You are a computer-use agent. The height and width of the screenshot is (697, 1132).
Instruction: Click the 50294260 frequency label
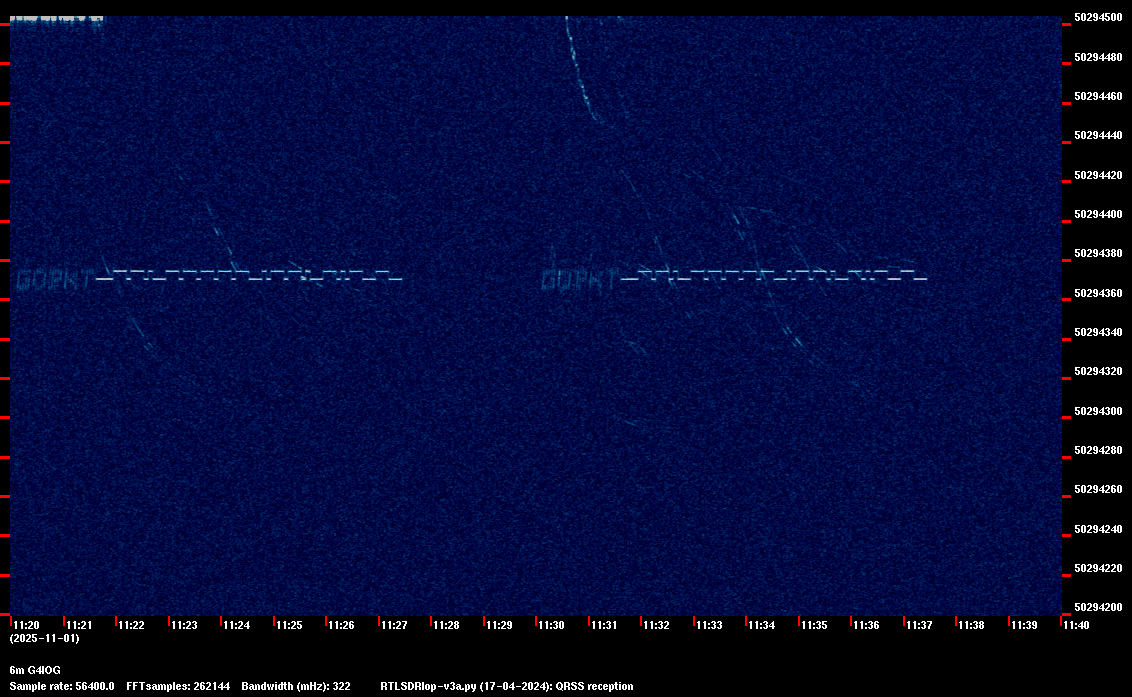1098,489
